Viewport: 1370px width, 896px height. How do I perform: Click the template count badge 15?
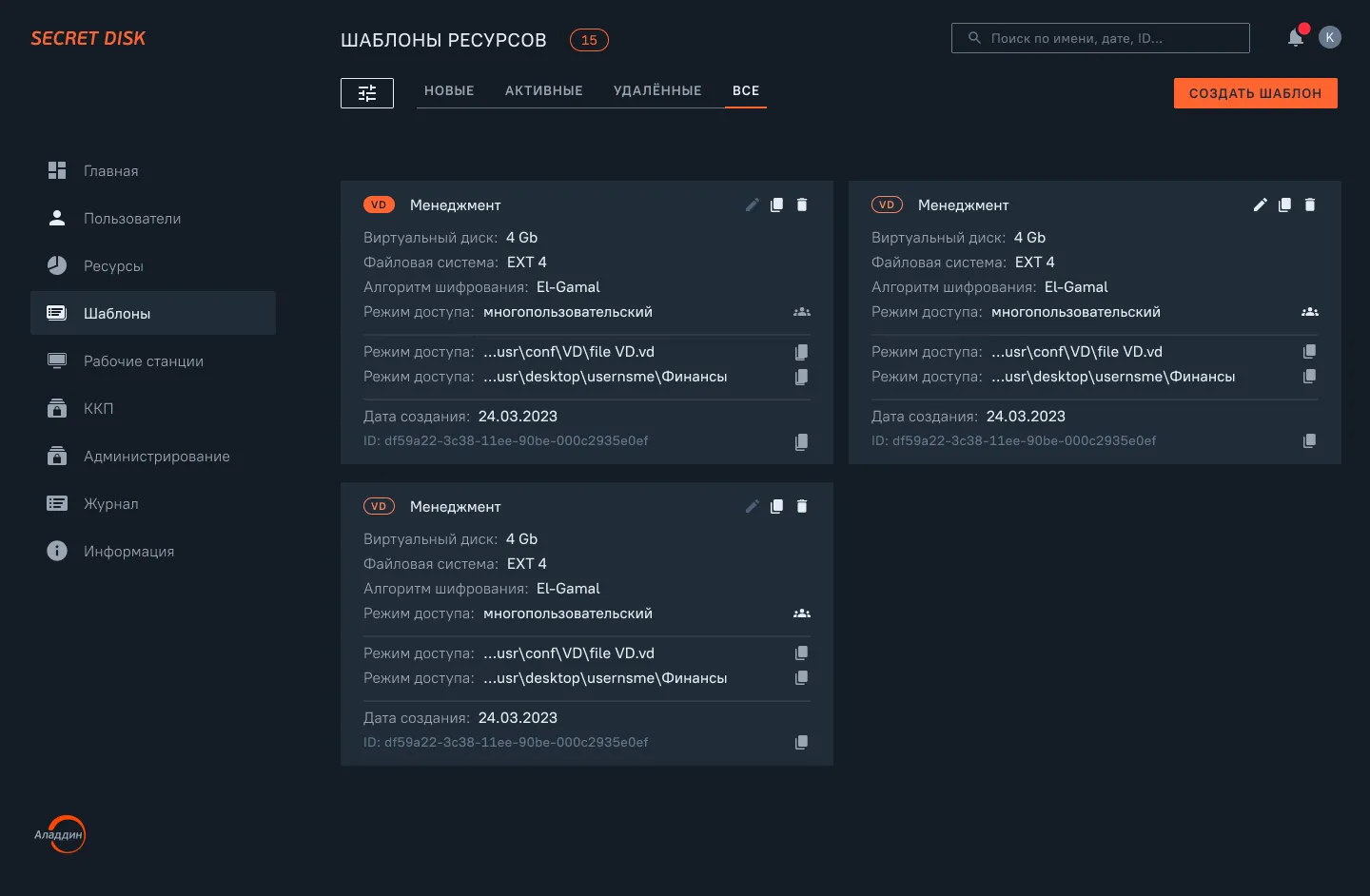point(589,40)
